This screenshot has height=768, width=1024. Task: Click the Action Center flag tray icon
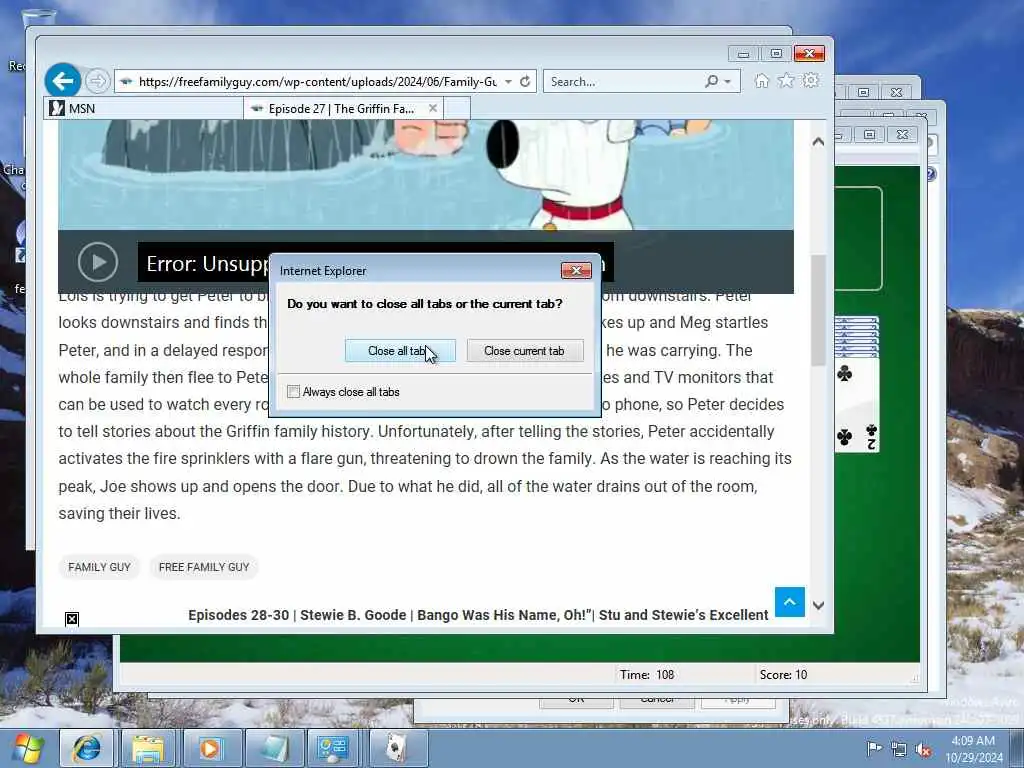tap(874, 749)
